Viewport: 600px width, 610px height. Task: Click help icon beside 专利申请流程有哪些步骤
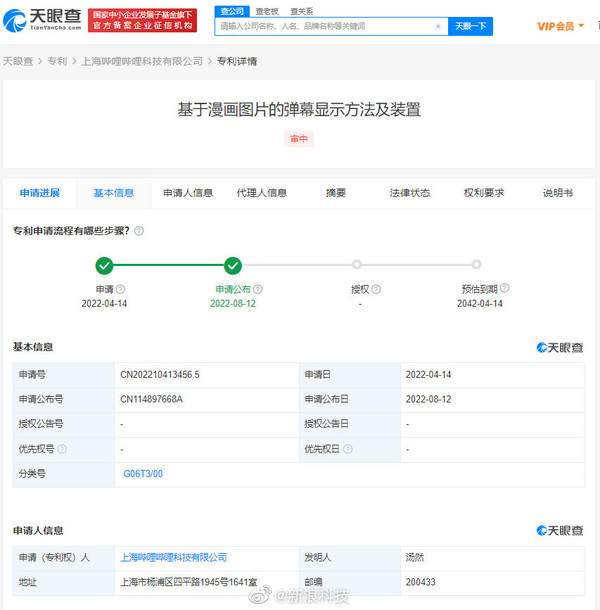139,231
